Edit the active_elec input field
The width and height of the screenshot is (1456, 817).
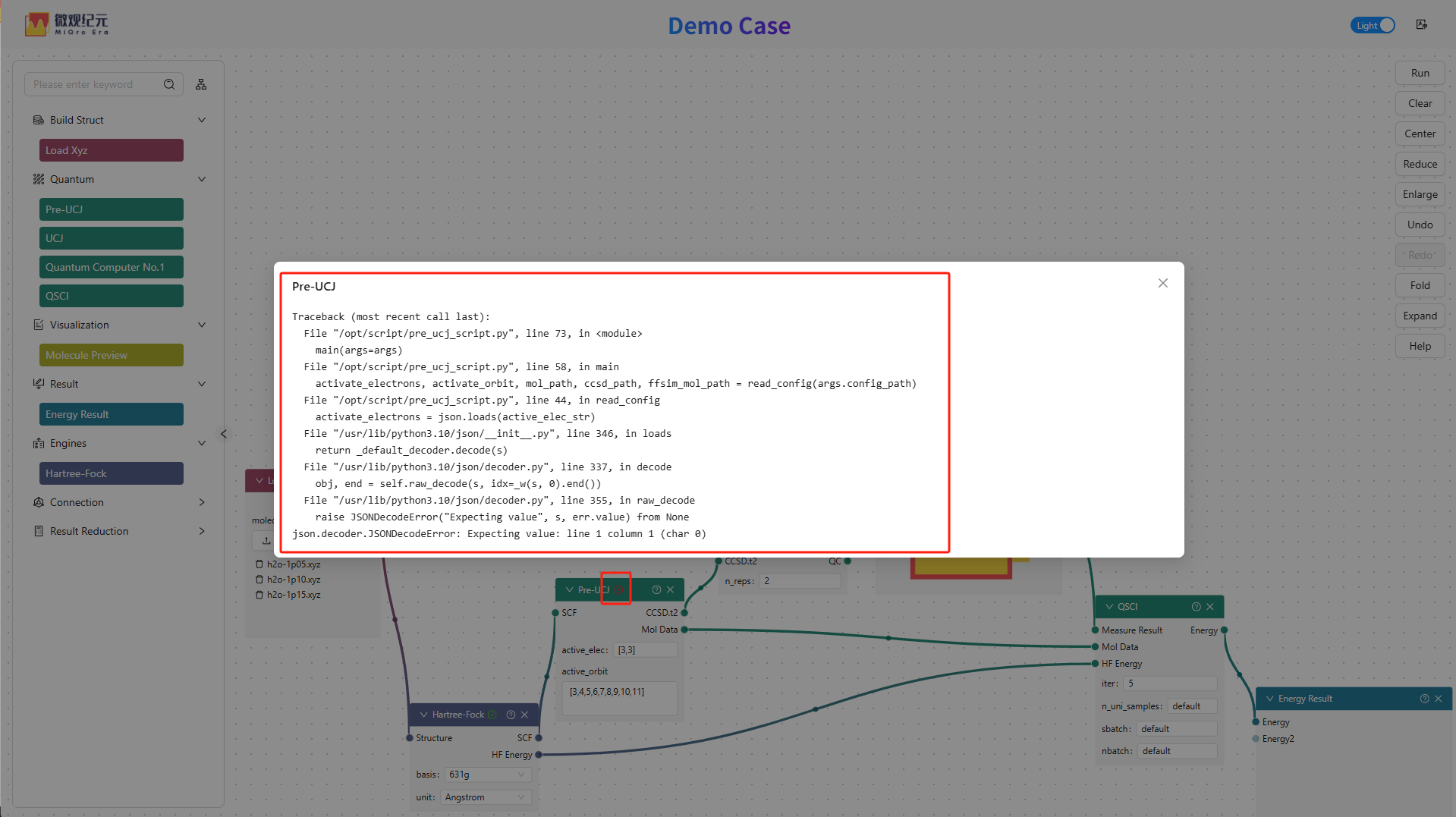[x=645, y=650]
